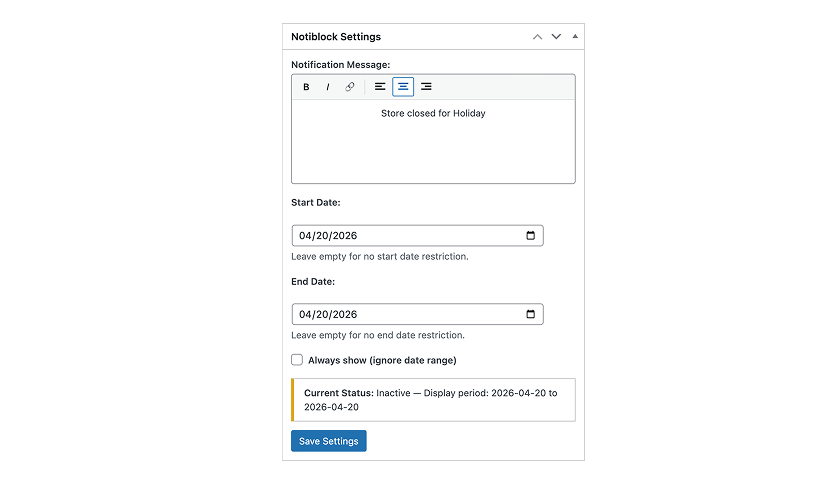Click the 'End Date:' label
Viewport: 834px width, 484px height.
[313, 282]
